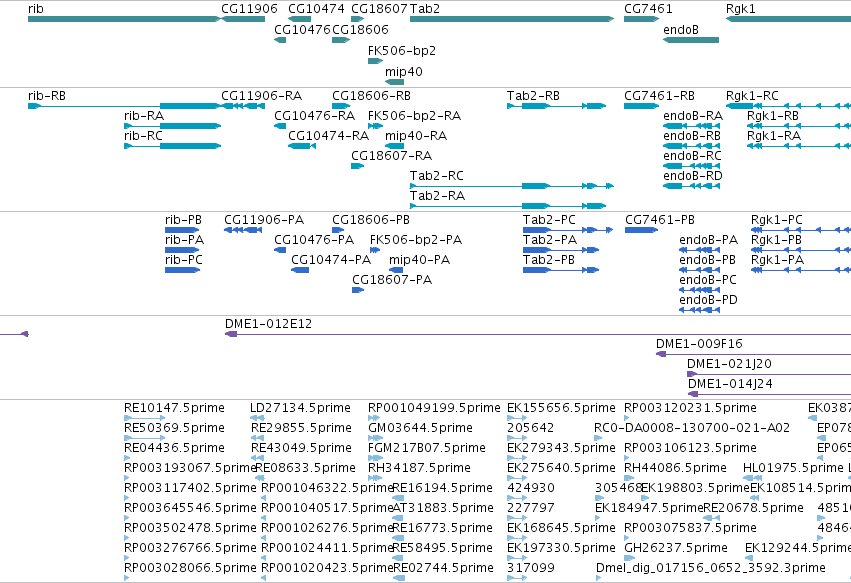Click the endoB gene feature
The image size is (851, 583).
coord(691,40)
